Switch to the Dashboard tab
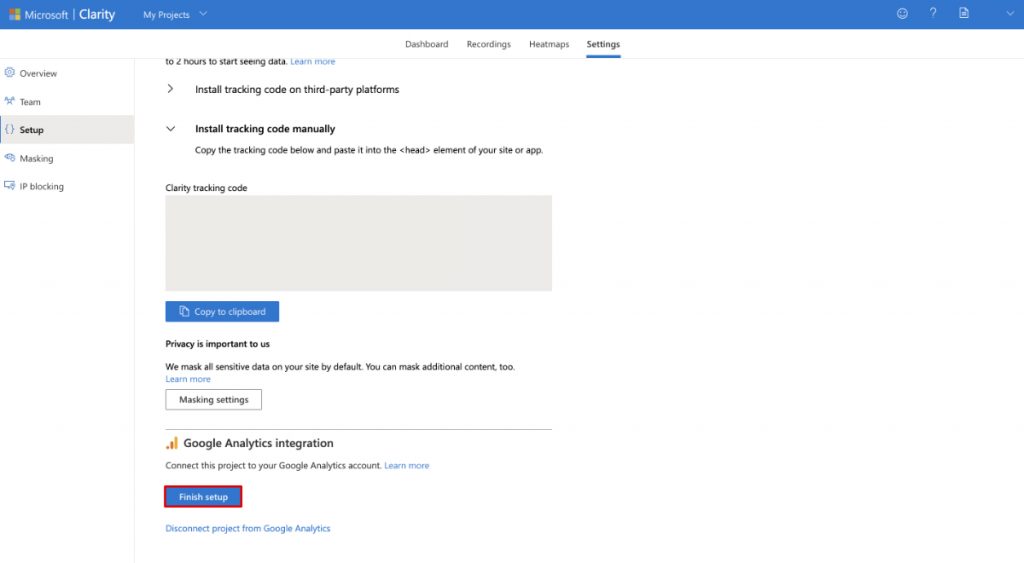The width and height of the screenshot is (1024, 563). click(x=426, y=44)
